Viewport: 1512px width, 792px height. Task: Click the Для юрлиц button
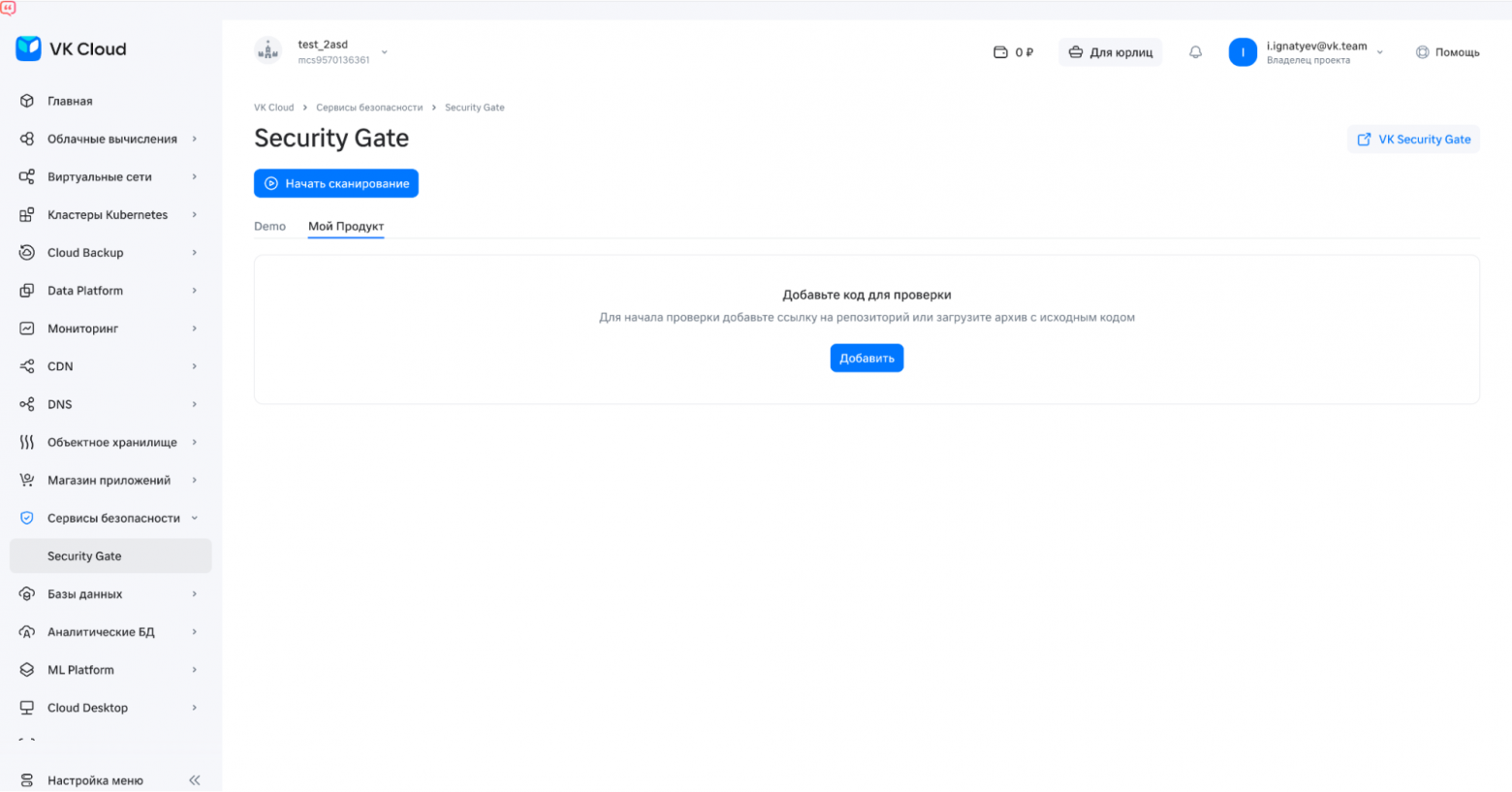tap(1111, 52)
